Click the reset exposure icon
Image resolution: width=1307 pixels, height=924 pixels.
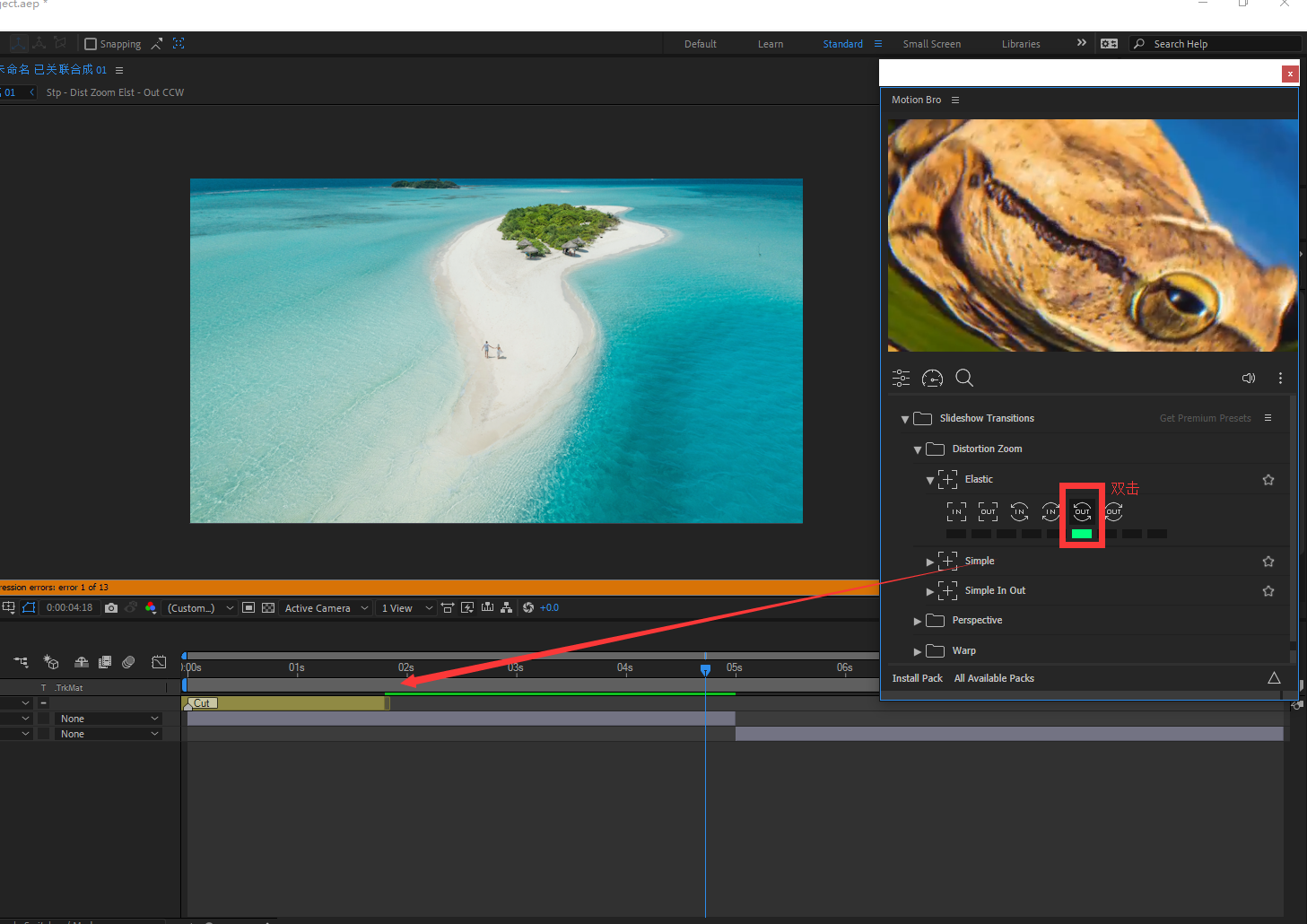[x=528, y=608]
